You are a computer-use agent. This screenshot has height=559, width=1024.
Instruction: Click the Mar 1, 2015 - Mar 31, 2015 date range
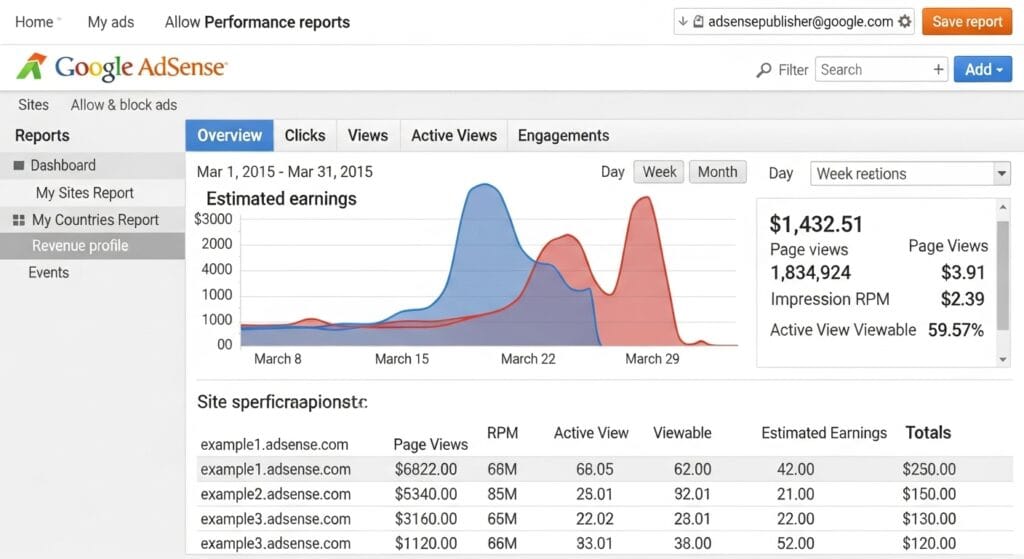(285, 172)
